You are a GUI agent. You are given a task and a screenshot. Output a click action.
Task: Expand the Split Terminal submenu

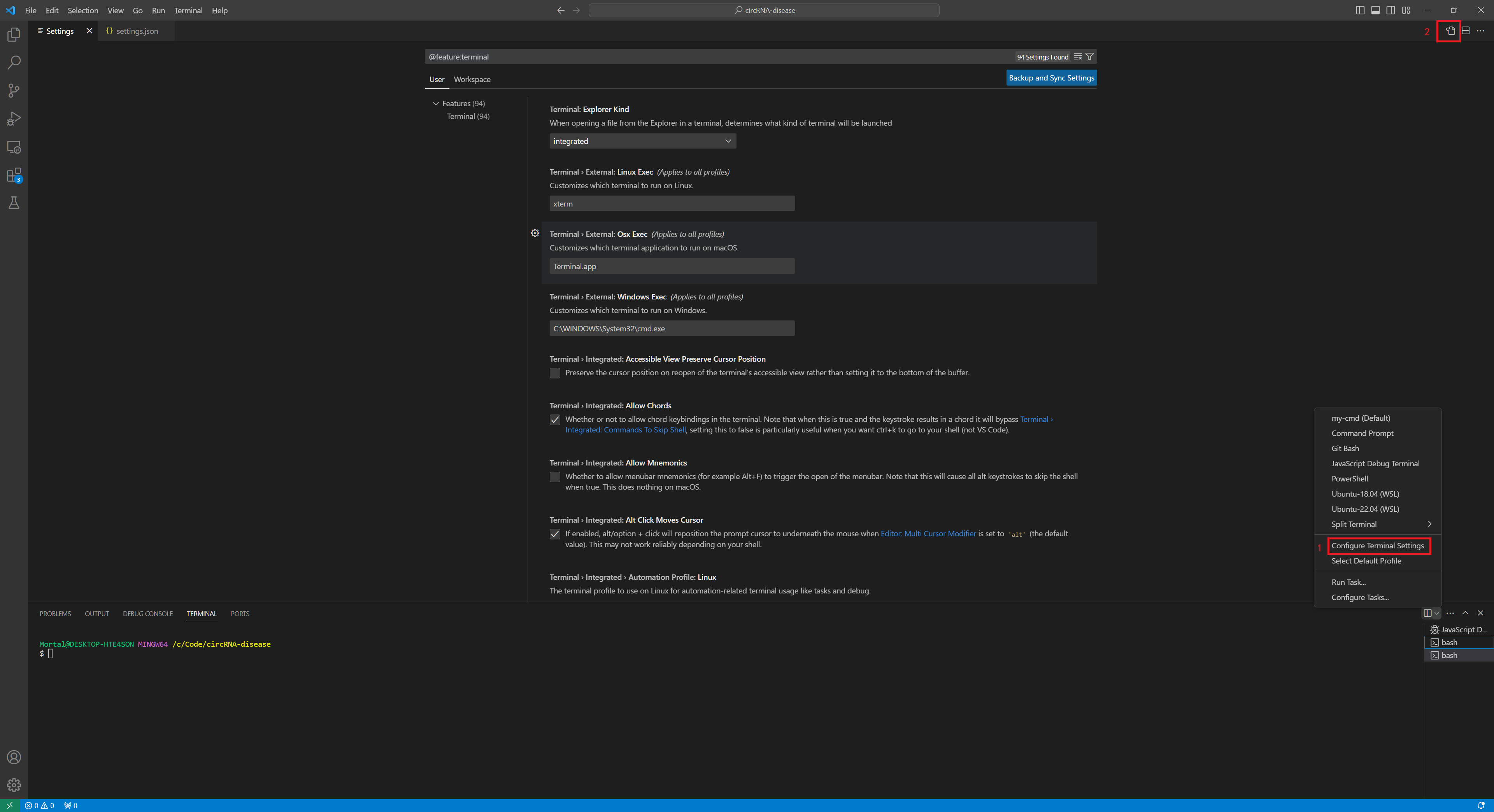[1378, 524]
